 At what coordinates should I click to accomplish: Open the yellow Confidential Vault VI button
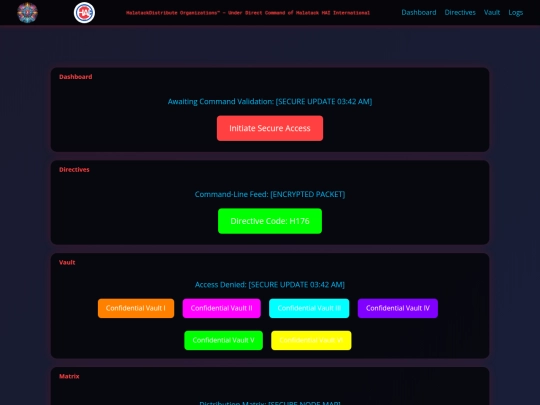(x=311, y=340)
